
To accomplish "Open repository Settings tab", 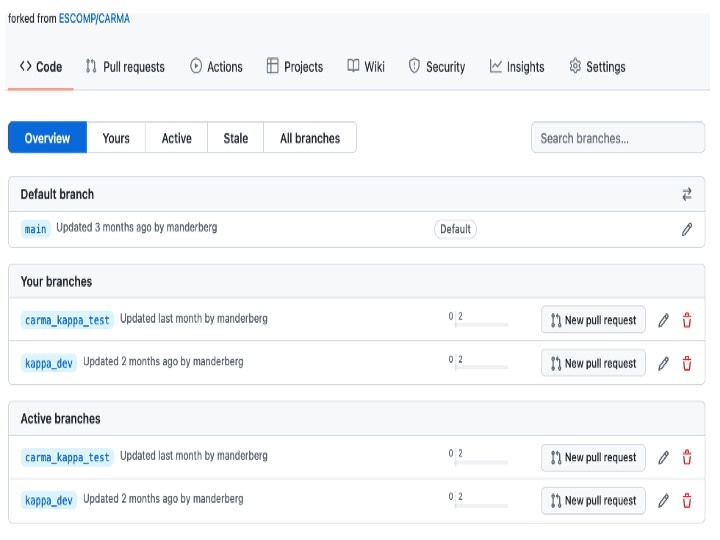I will (596, 67).
